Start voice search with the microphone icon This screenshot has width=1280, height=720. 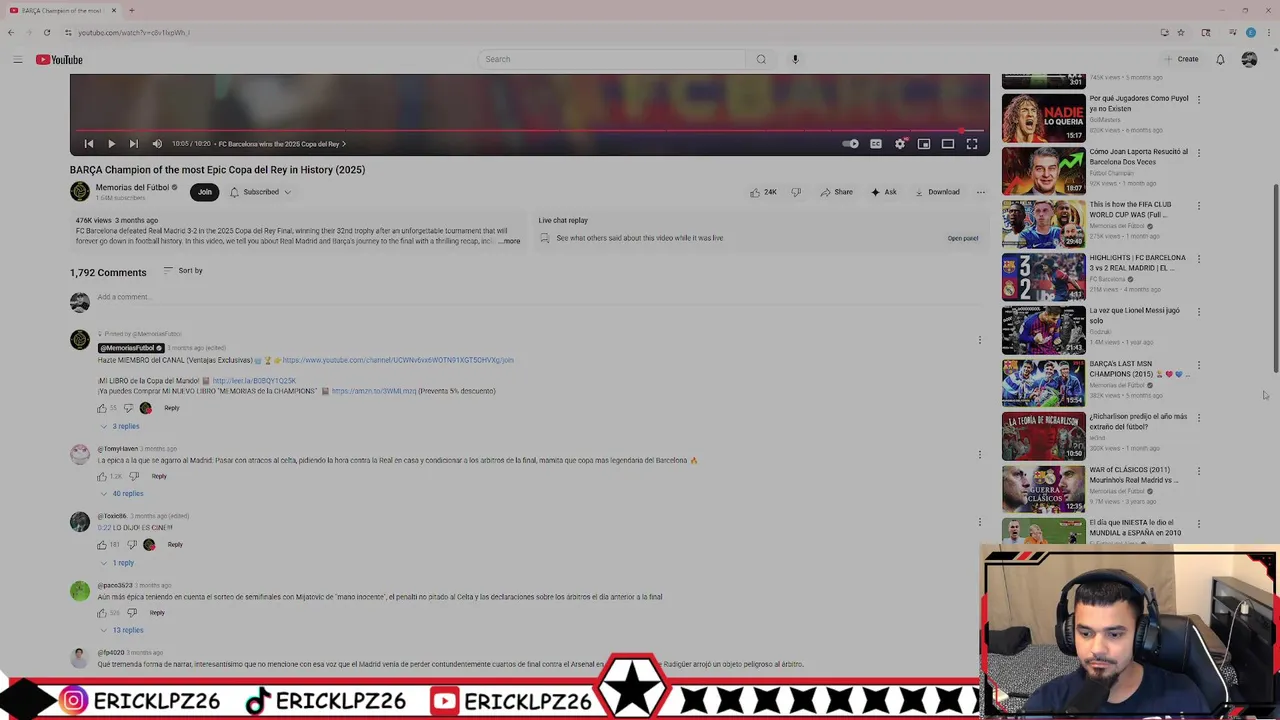coord(795,59)
